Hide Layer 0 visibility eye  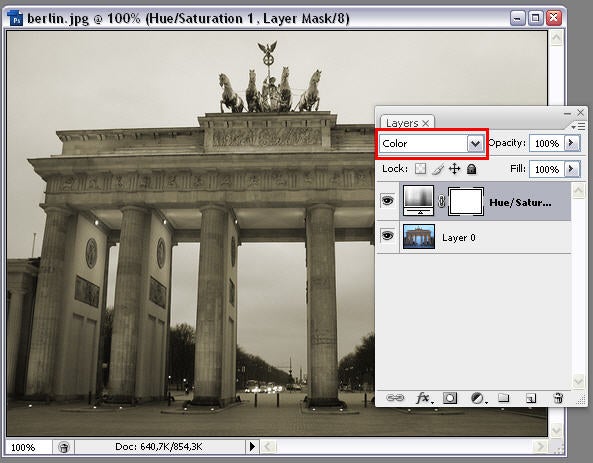[387, 236]
